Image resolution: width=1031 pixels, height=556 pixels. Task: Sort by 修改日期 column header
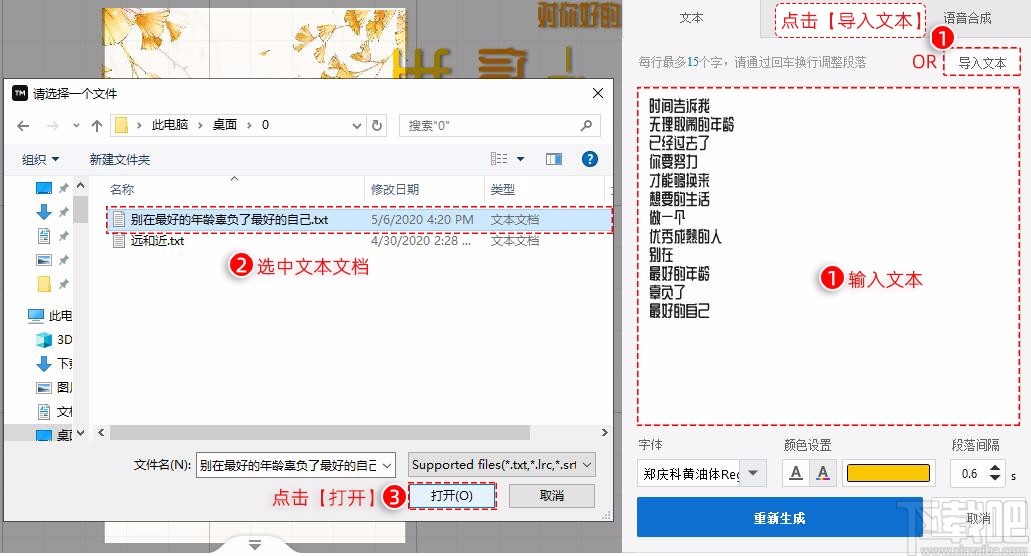(x=395, y=189)
